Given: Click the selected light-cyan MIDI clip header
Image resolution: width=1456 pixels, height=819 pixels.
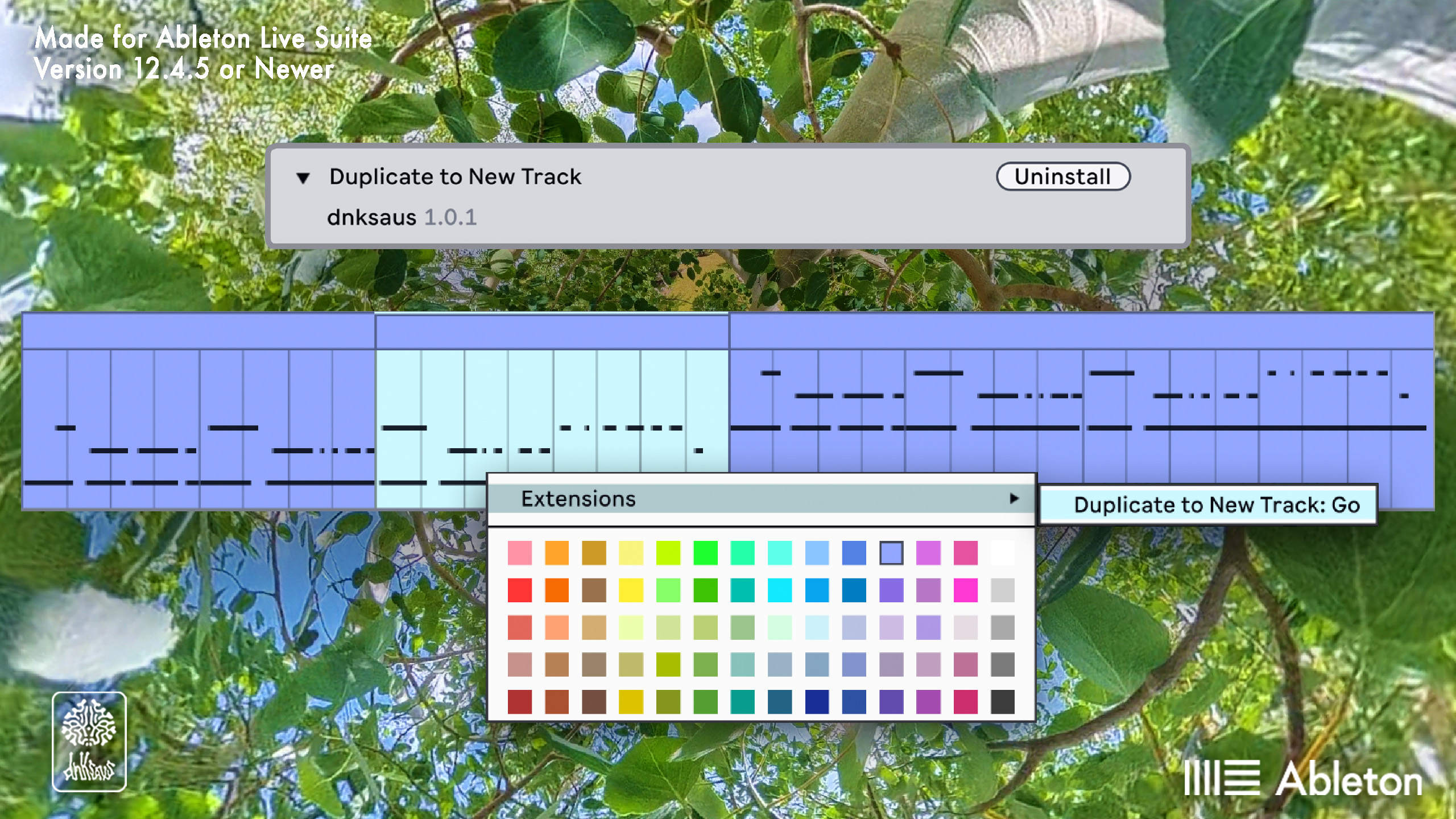Looking at the screenshot, I should point(552,332).
